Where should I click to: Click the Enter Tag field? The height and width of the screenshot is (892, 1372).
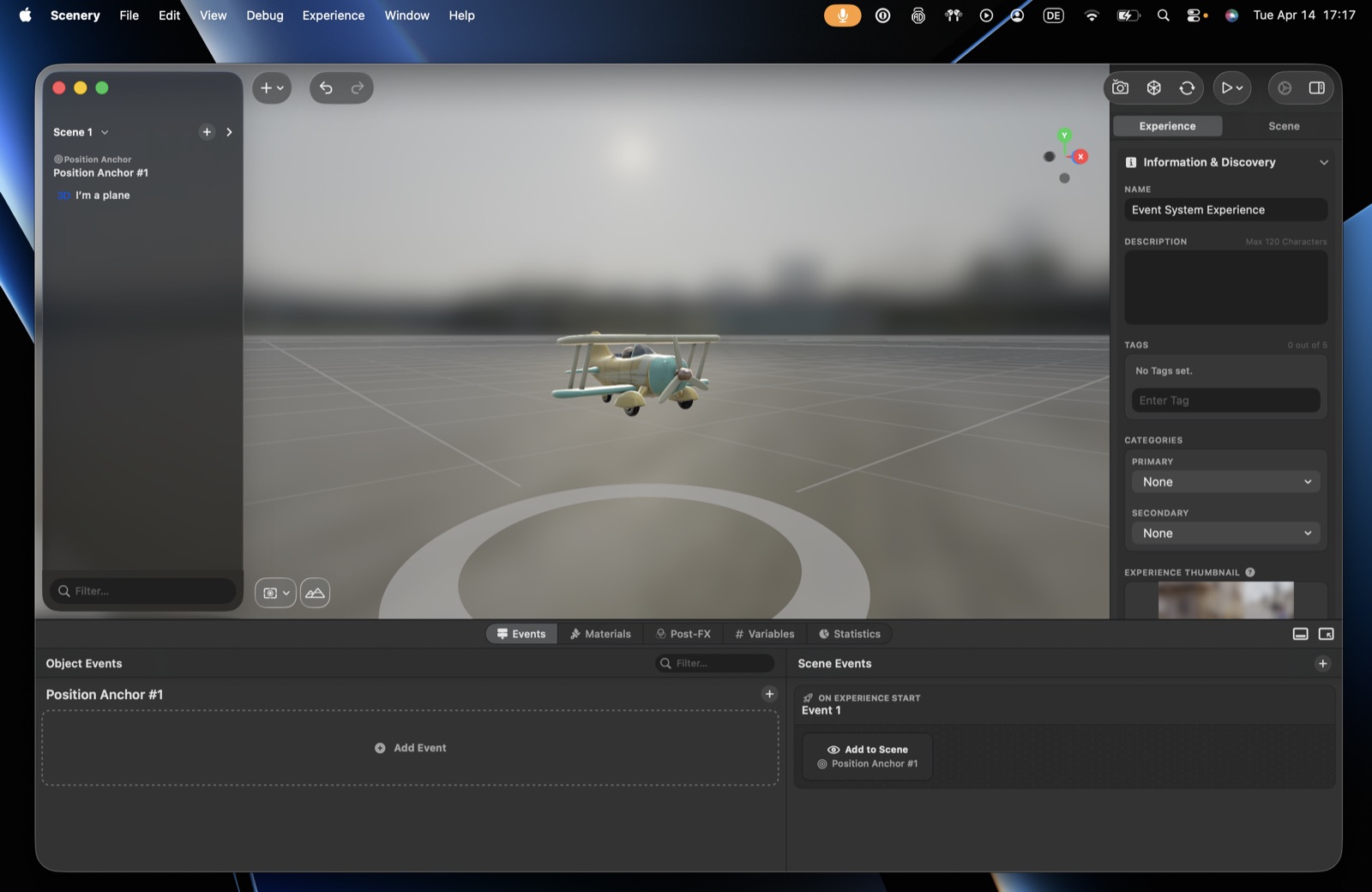click(1225, 401)
